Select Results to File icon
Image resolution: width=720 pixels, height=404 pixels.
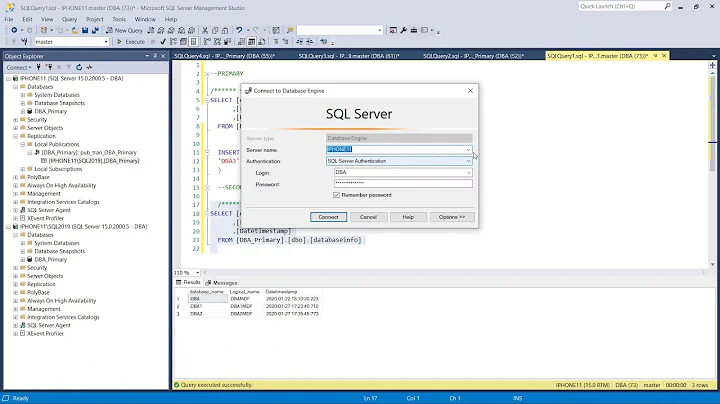click(262, 42)
